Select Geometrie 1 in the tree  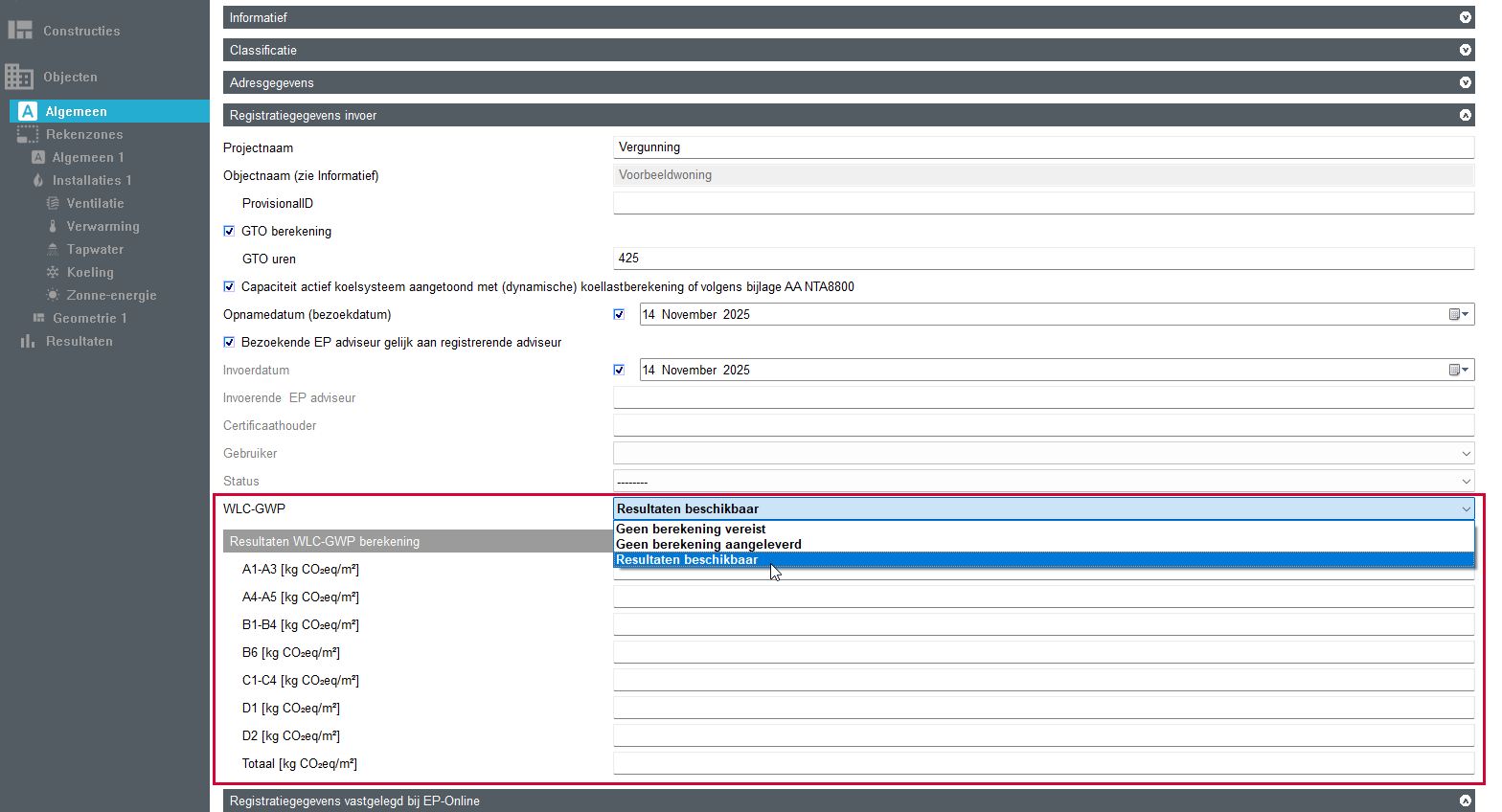coord(89,318)
